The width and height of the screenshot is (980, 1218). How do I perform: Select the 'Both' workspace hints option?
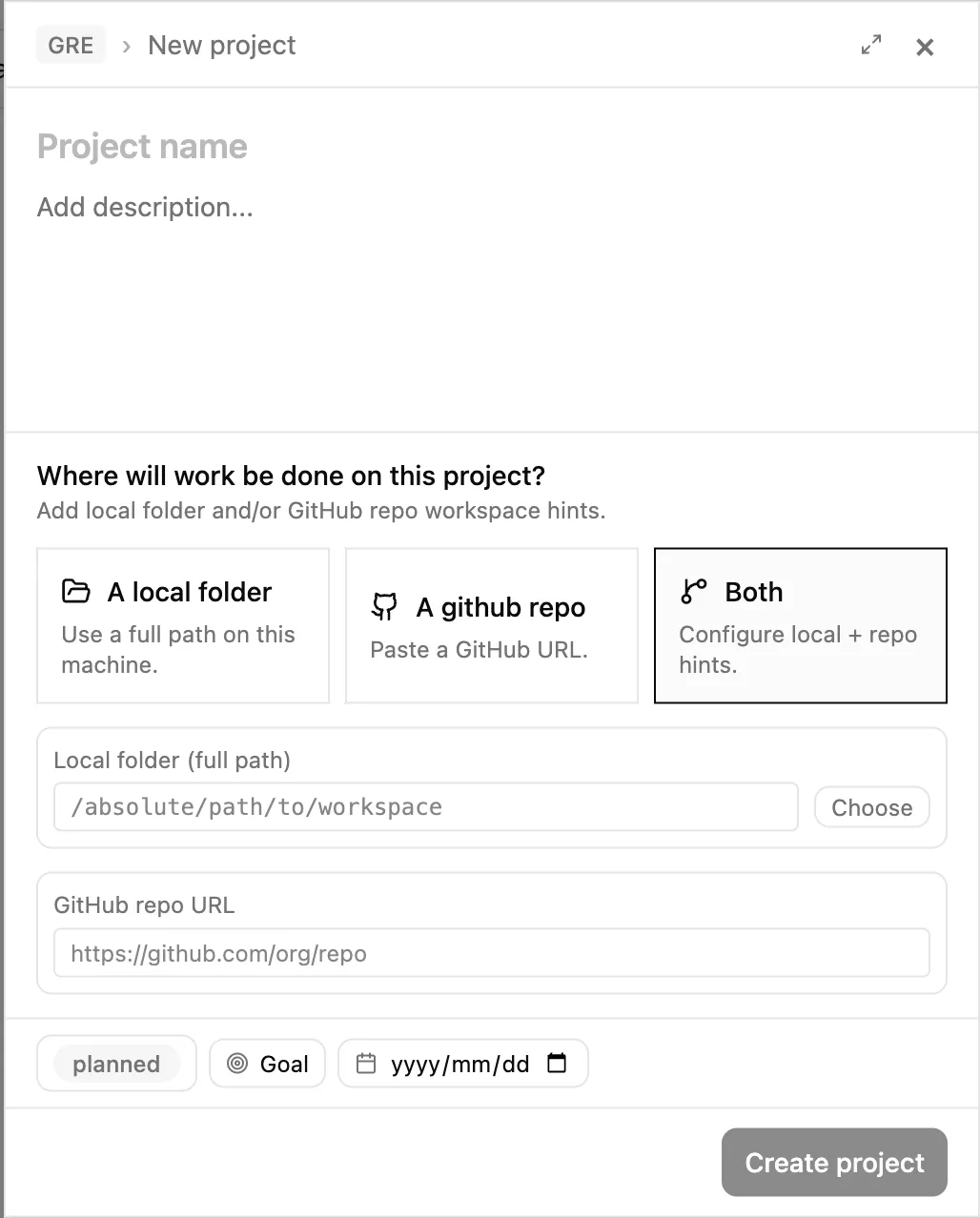800,625
